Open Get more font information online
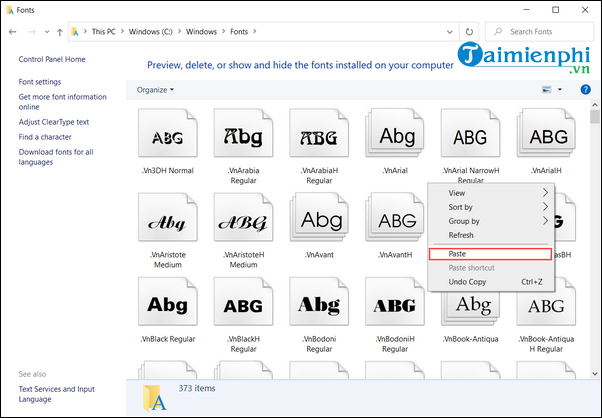The height and width of the screenshot is (418, 602). pos(62,102)
